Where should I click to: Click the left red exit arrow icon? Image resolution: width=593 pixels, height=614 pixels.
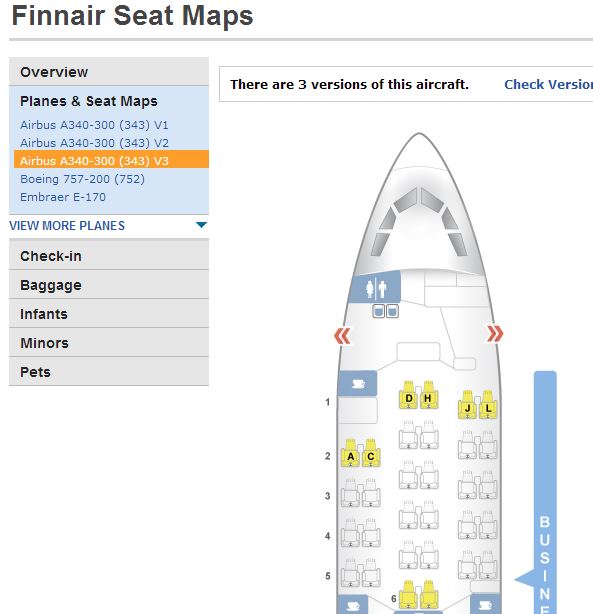342,336
